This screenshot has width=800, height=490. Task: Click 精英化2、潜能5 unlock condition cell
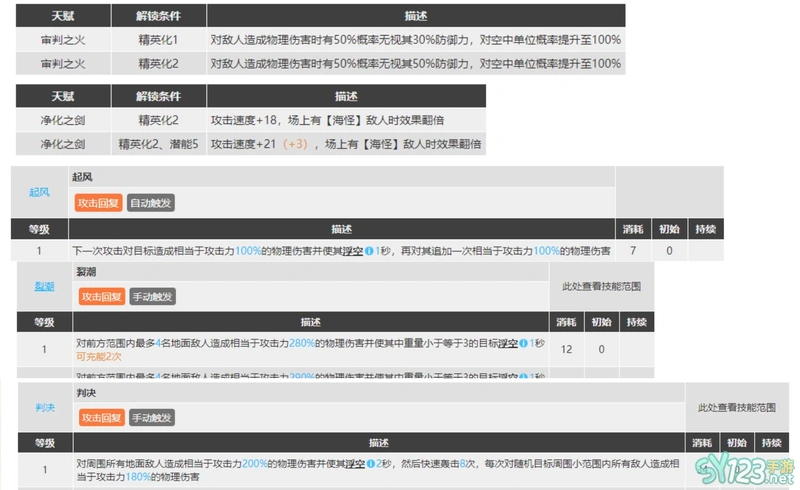[x=158, y=144]
